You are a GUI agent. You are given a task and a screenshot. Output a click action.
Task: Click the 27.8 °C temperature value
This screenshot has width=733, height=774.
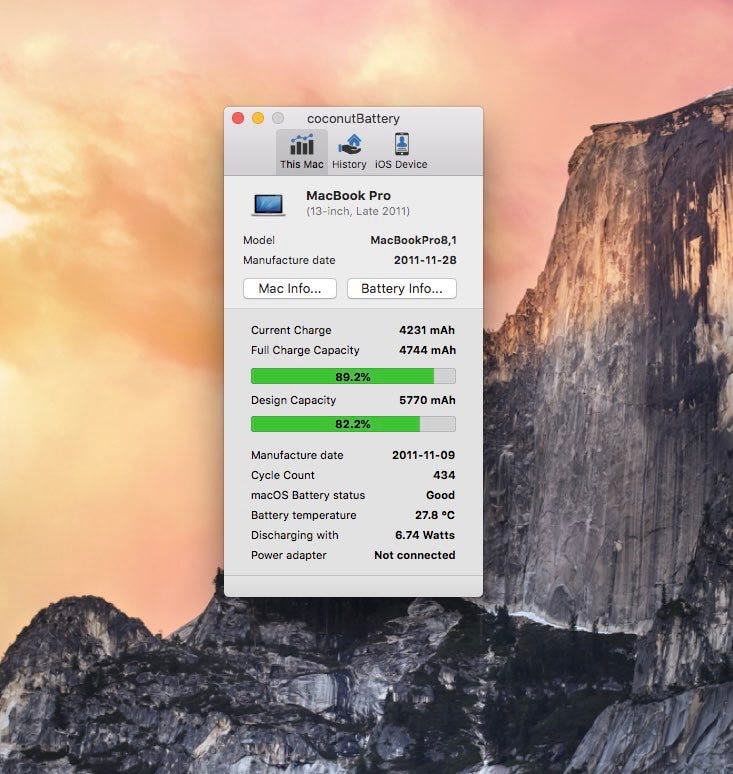coord(435,515)
